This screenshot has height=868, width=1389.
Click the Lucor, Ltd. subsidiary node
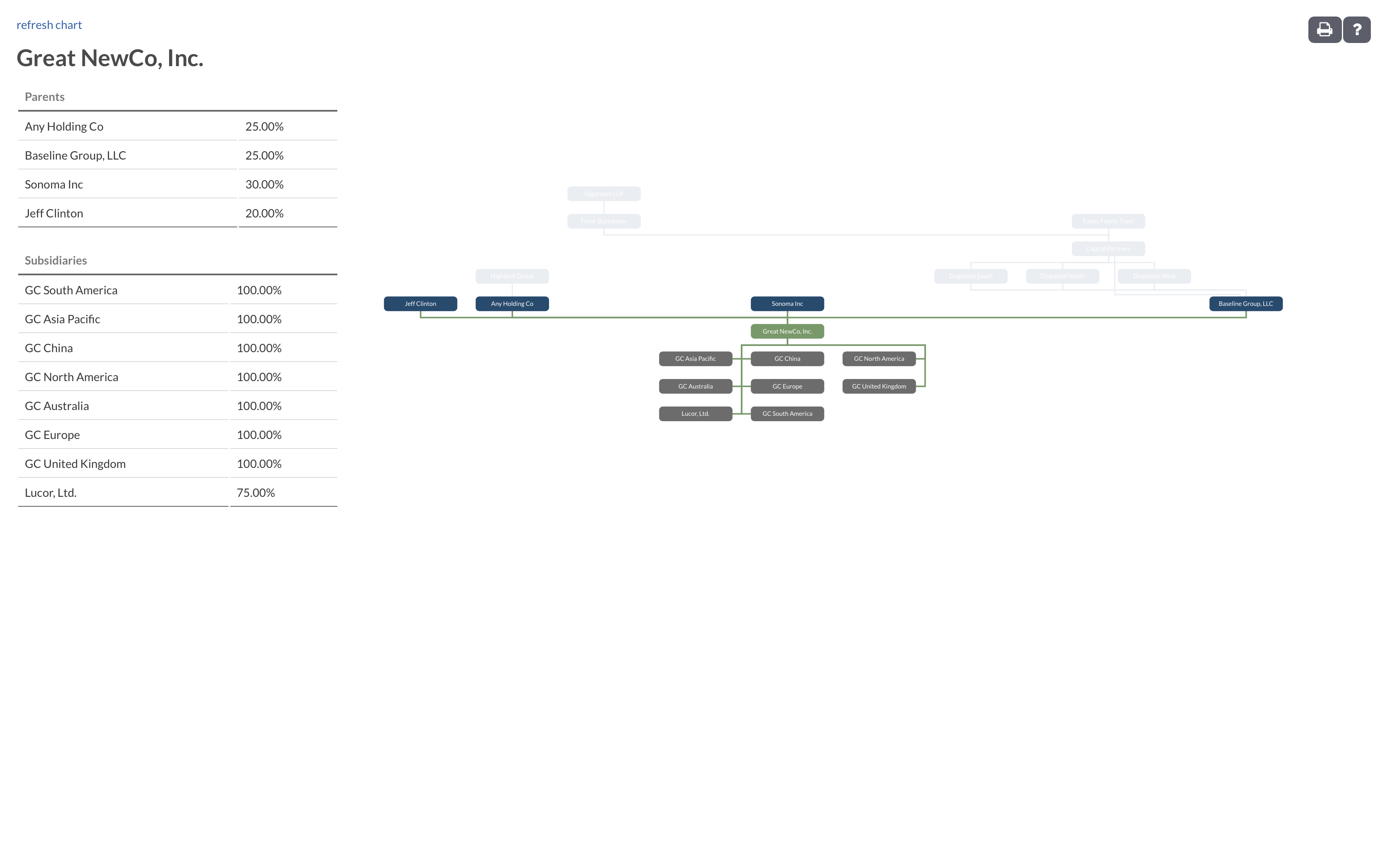tap(694, 413)
